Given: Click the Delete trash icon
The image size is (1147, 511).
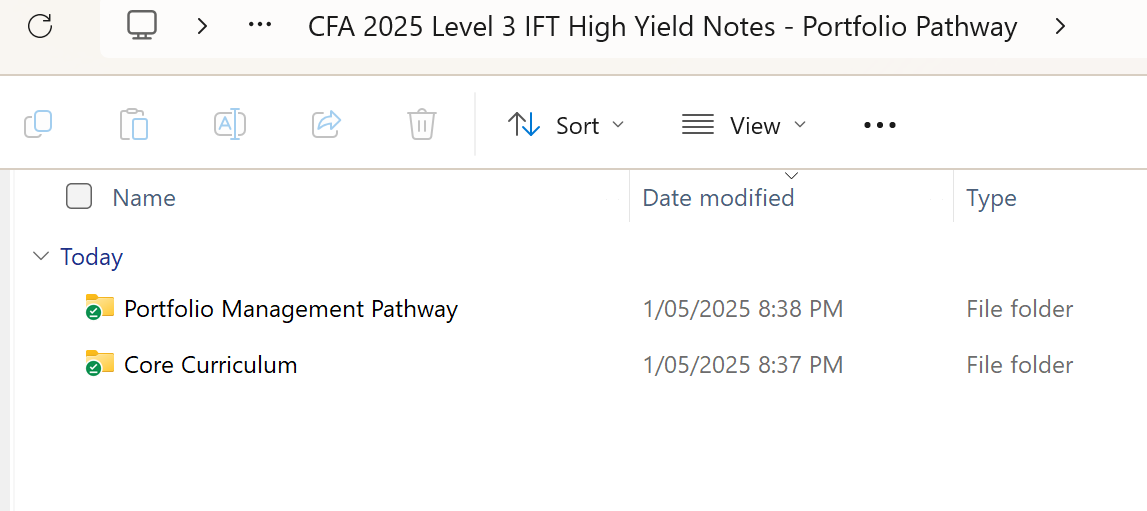Looking at the screenshot, I should pos(422,125).
